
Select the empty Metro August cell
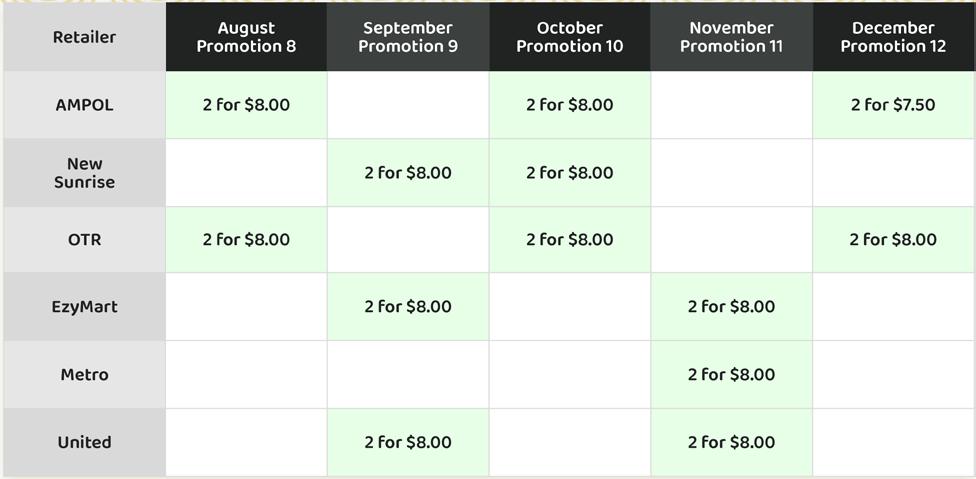point(246,375)
